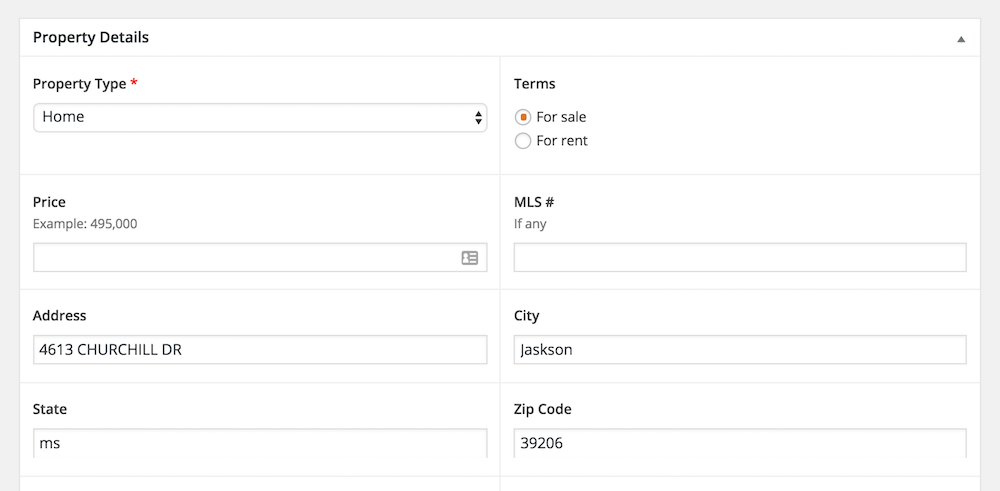Collapse the Property Details panel arrow

tap(960, 39)
